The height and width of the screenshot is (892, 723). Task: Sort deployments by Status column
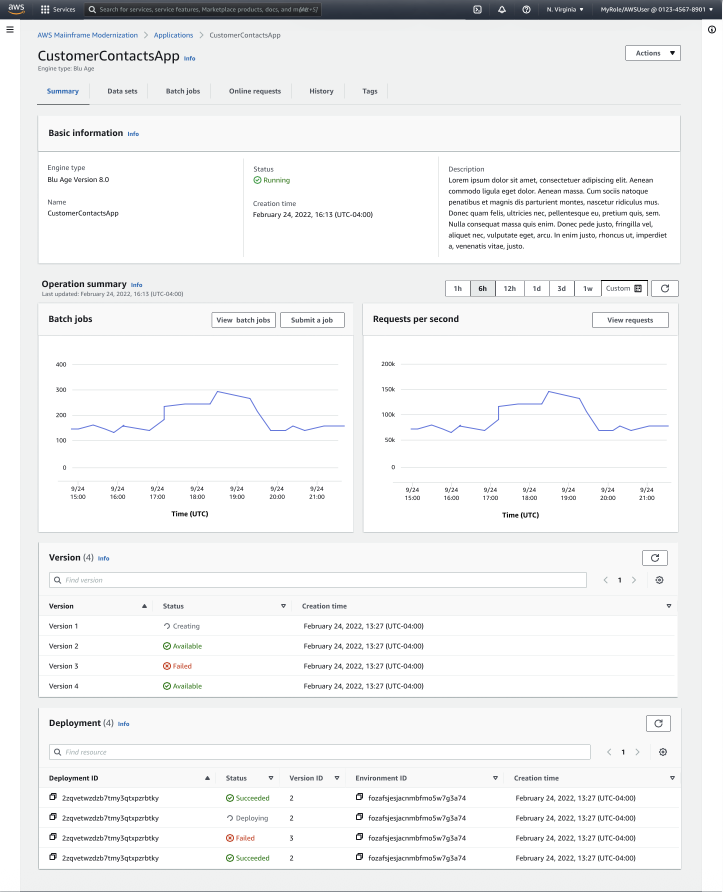point(271,778)
